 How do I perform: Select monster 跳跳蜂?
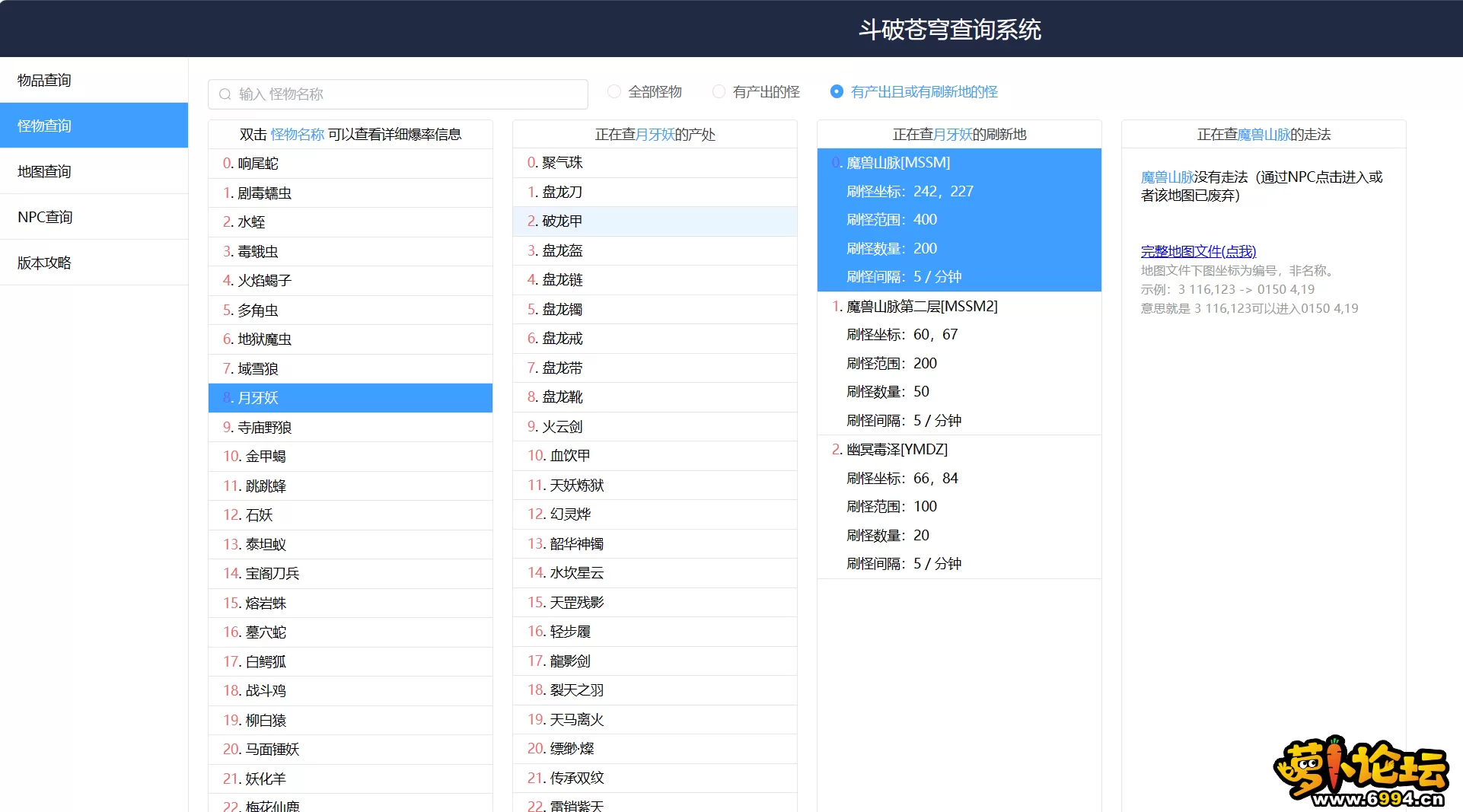point(350,486)
